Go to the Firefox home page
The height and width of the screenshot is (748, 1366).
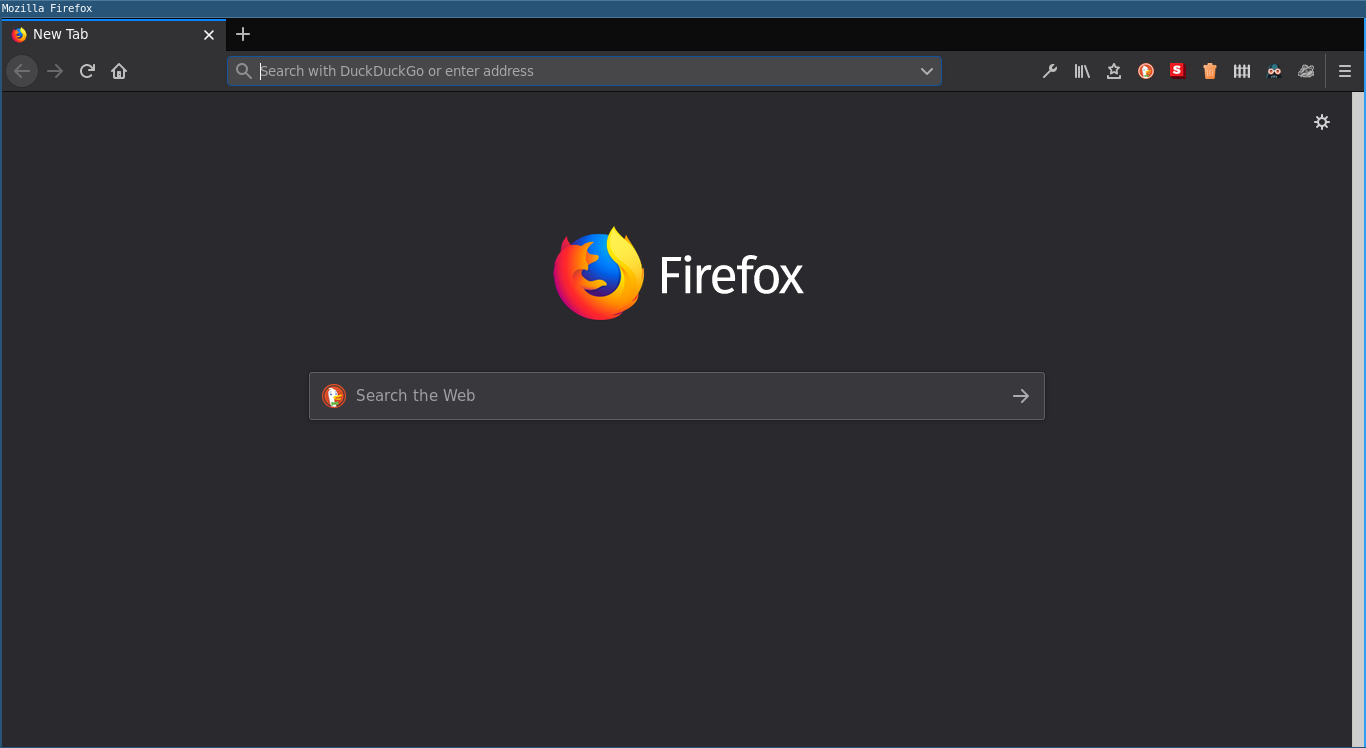(119, 71)
